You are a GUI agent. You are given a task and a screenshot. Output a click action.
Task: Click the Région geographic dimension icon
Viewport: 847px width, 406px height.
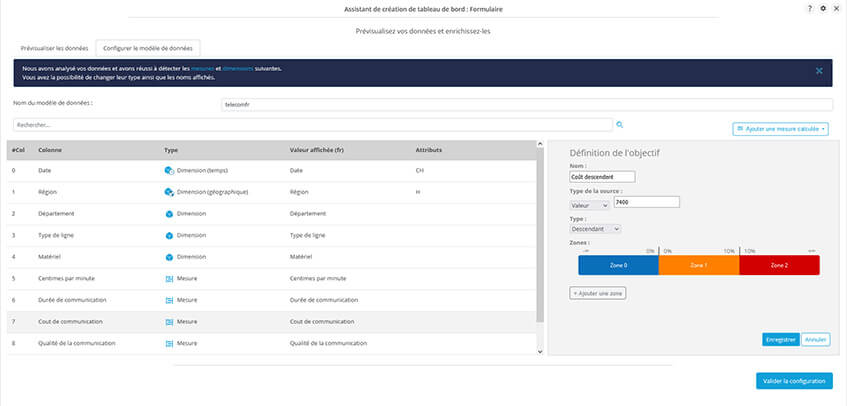click(x=169, y=192)
